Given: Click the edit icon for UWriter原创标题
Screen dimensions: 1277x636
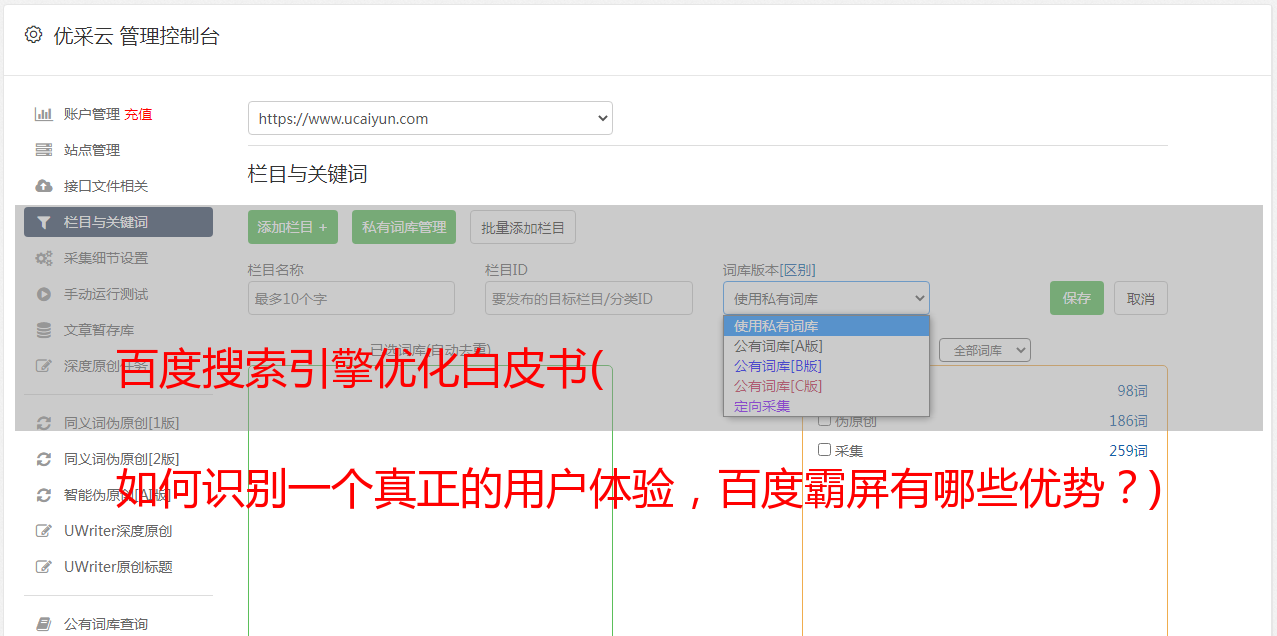Looking at the screenshot, I should click(44, 567).
